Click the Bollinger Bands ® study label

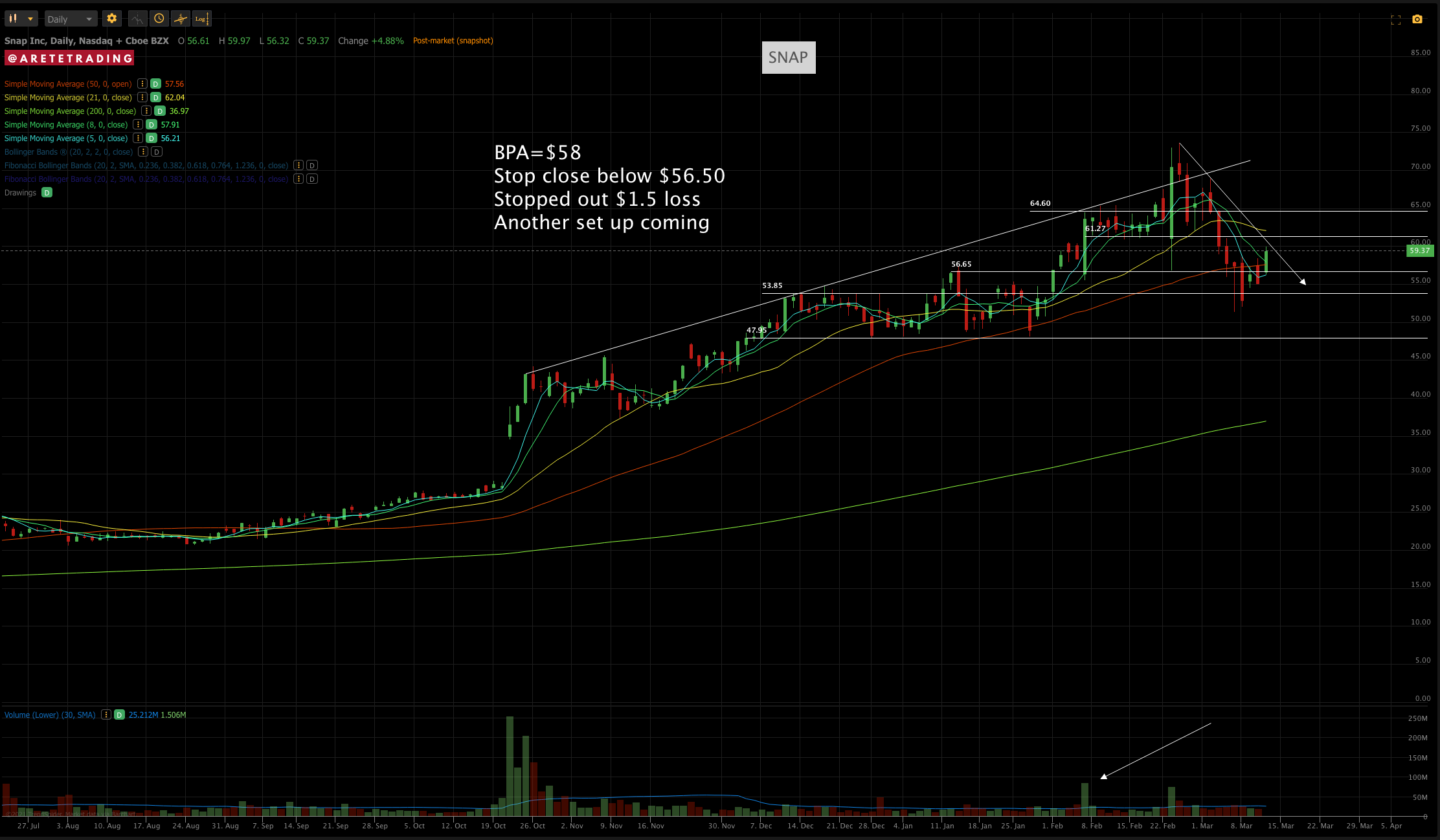(x=69, y=152)
